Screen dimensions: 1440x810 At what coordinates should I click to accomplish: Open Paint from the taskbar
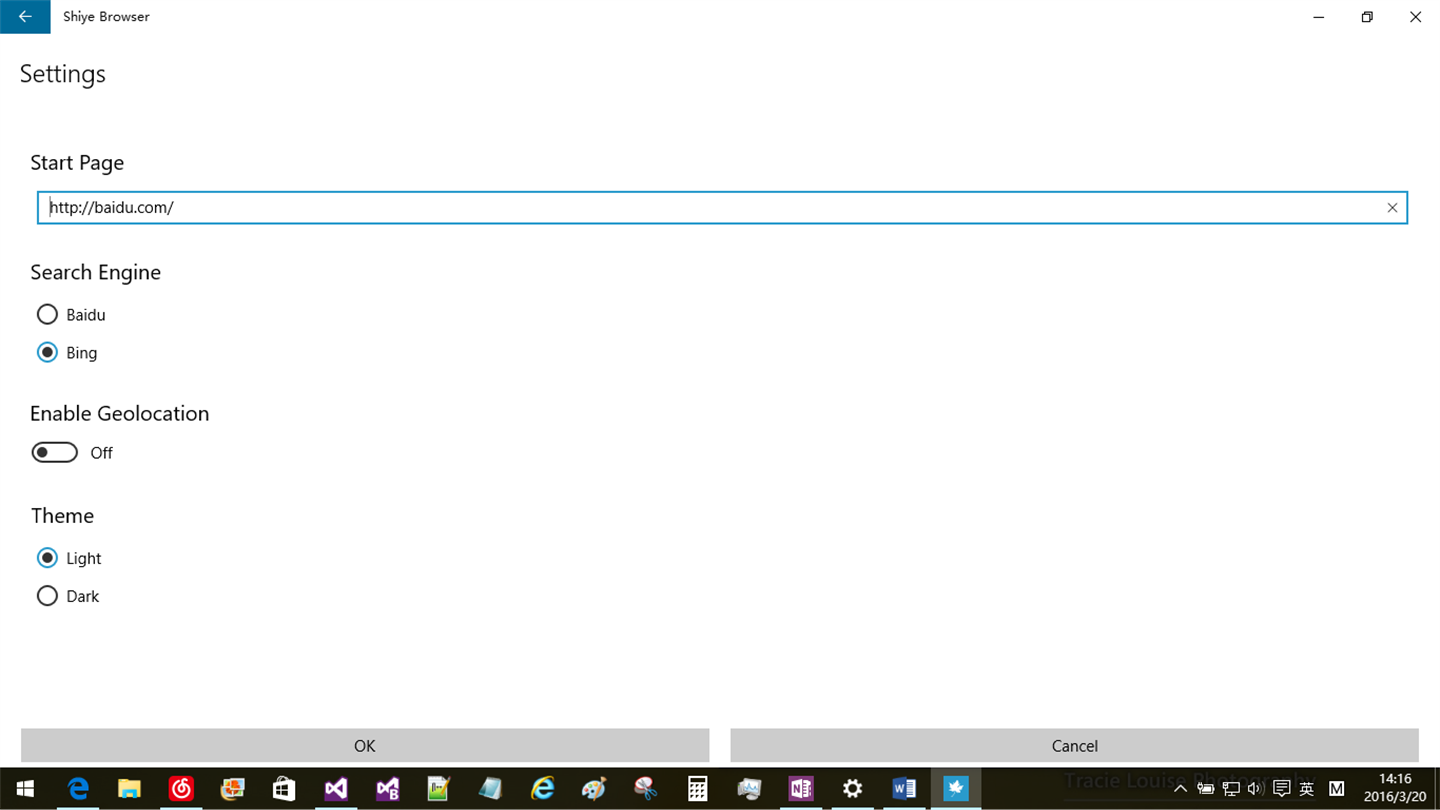tap(594, 789)
